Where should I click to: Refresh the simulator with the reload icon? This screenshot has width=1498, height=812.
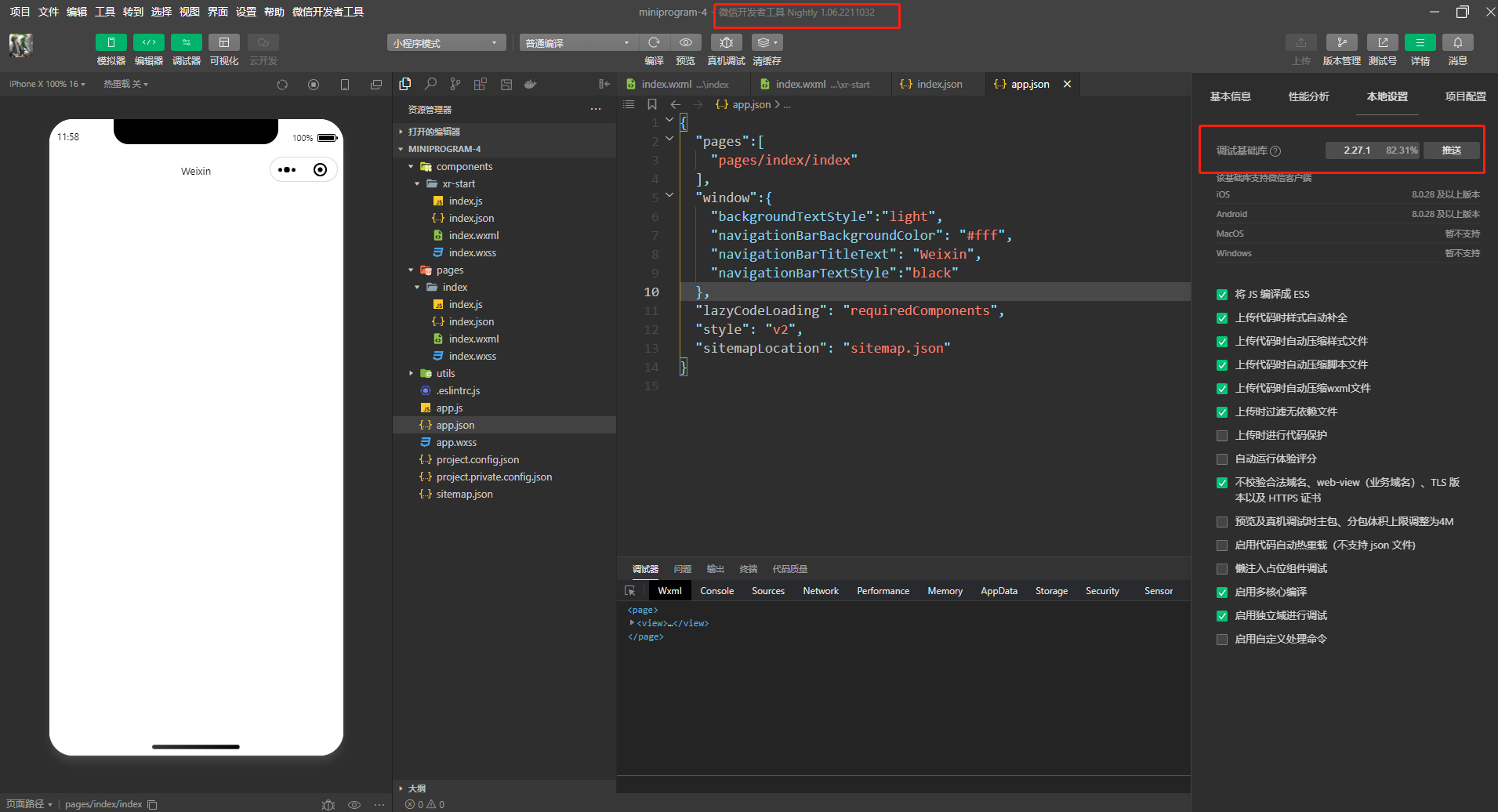pos(282,85)
